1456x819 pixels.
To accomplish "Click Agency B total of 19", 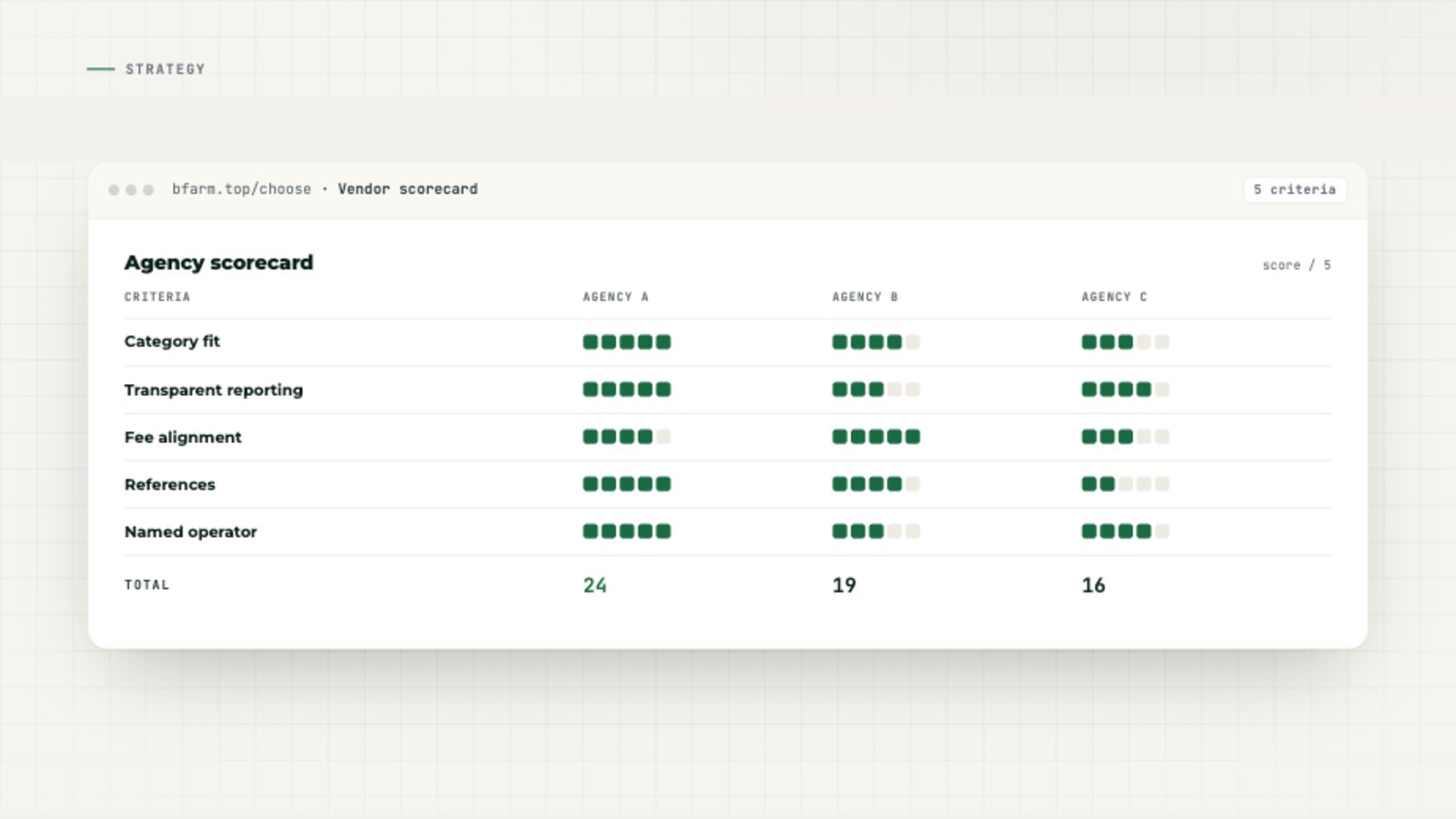I will 844,585.
